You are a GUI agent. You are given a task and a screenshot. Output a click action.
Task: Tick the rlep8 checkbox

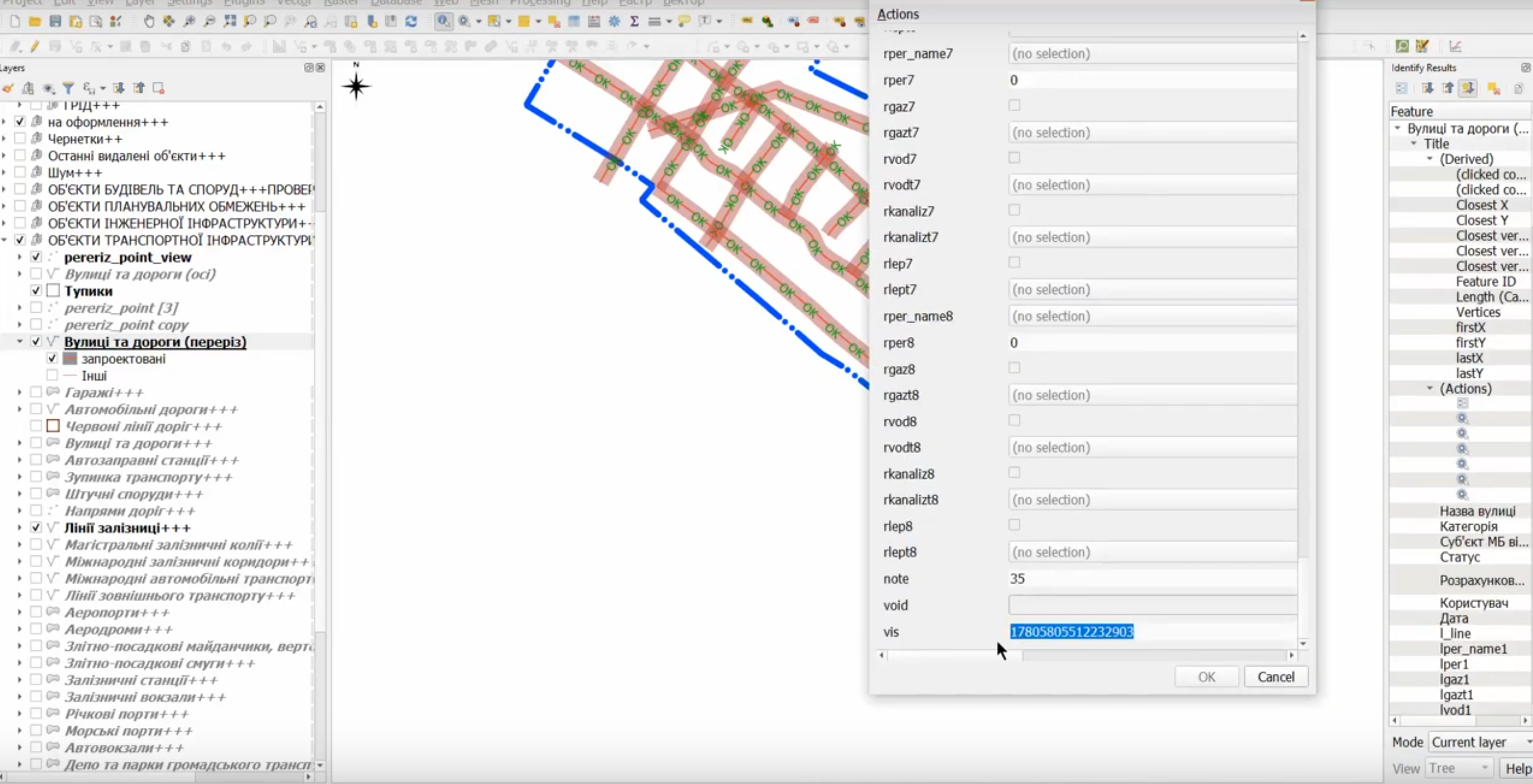pos(1015,525)
